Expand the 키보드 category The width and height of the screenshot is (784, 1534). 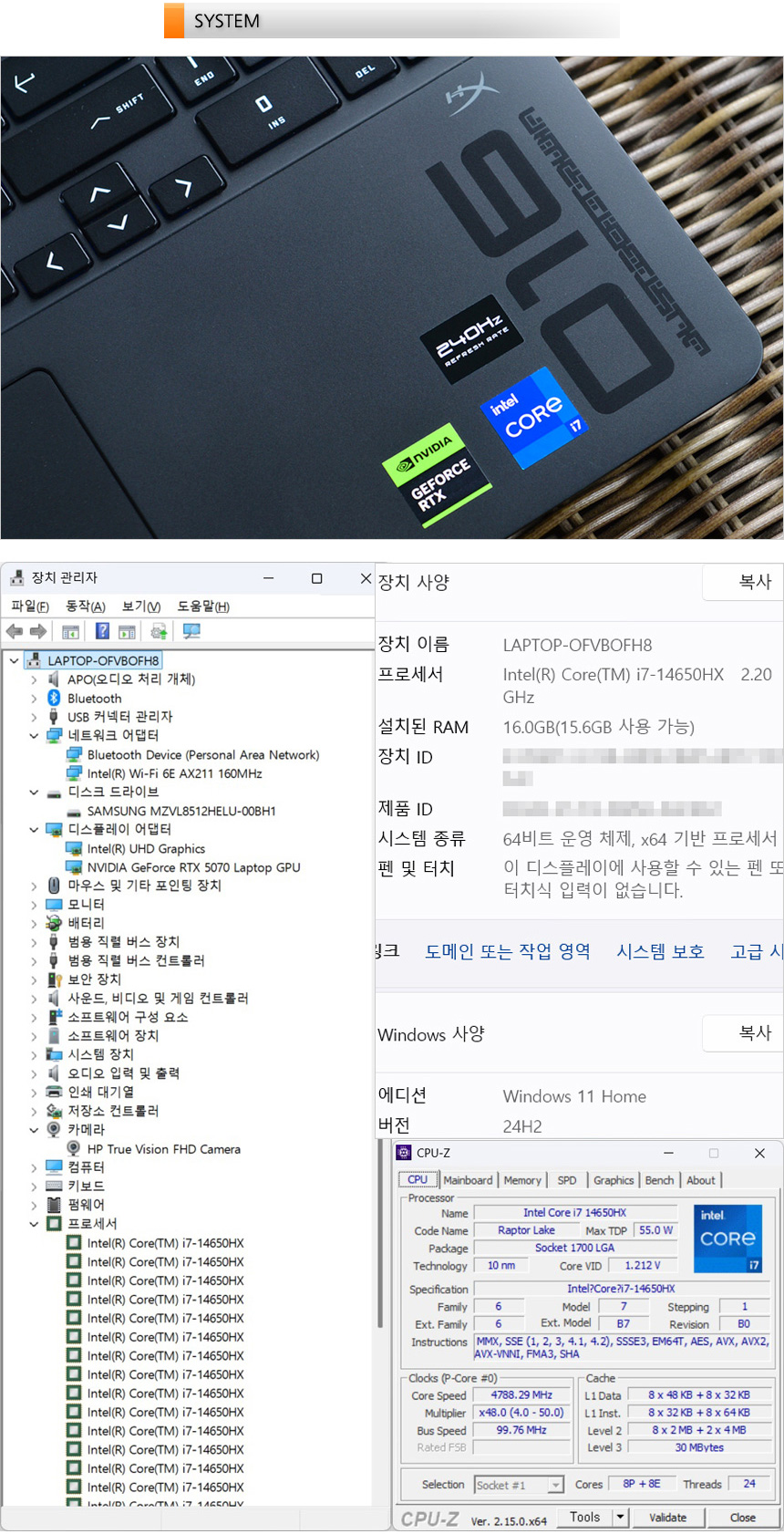point(34,1186)
